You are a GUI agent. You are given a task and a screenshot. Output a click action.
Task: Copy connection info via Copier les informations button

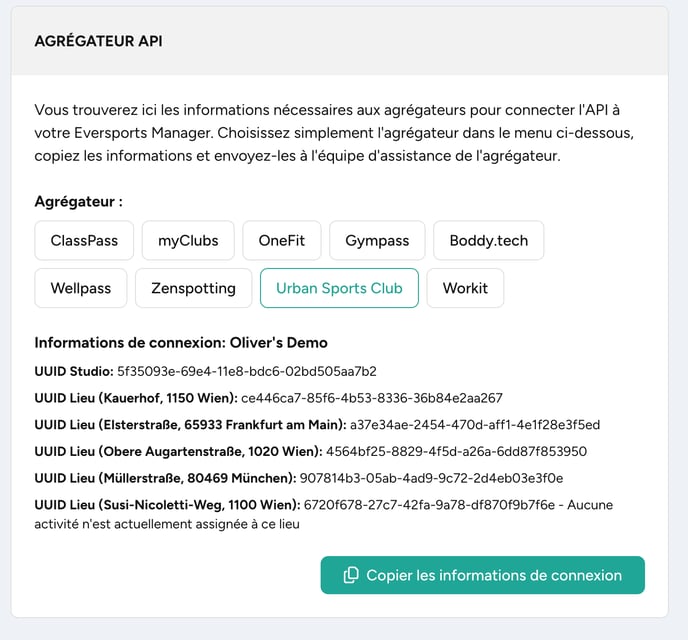483,575
